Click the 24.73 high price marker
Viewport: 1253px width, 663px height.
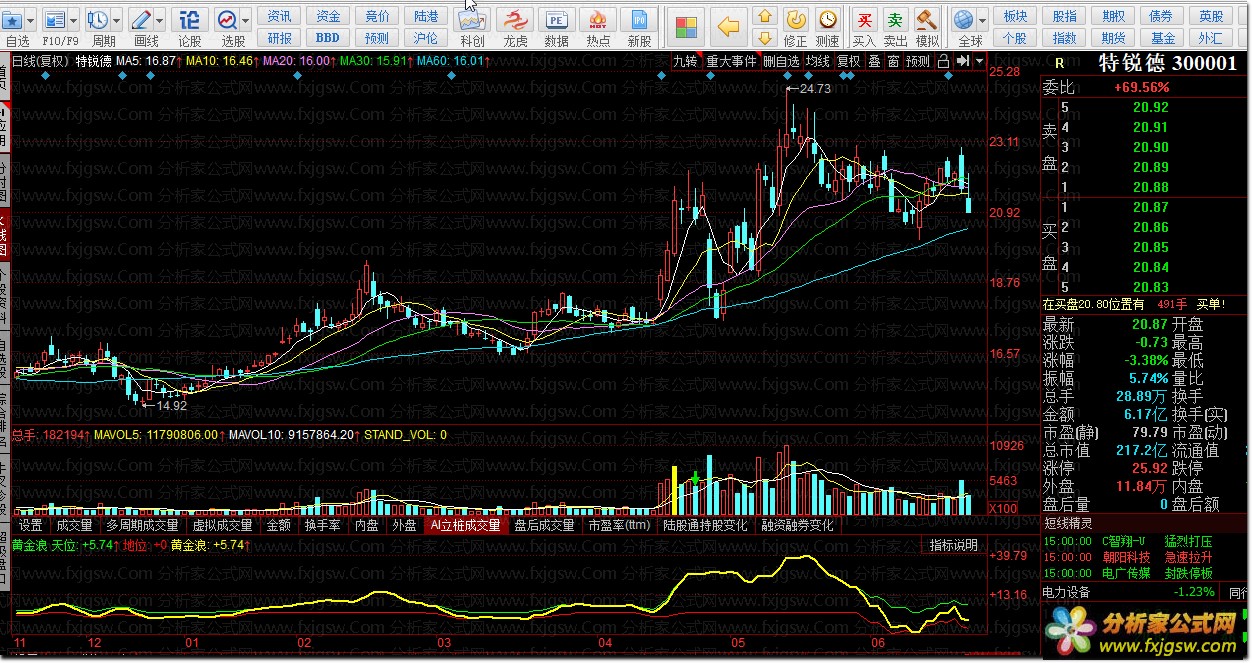pos(815,89)
